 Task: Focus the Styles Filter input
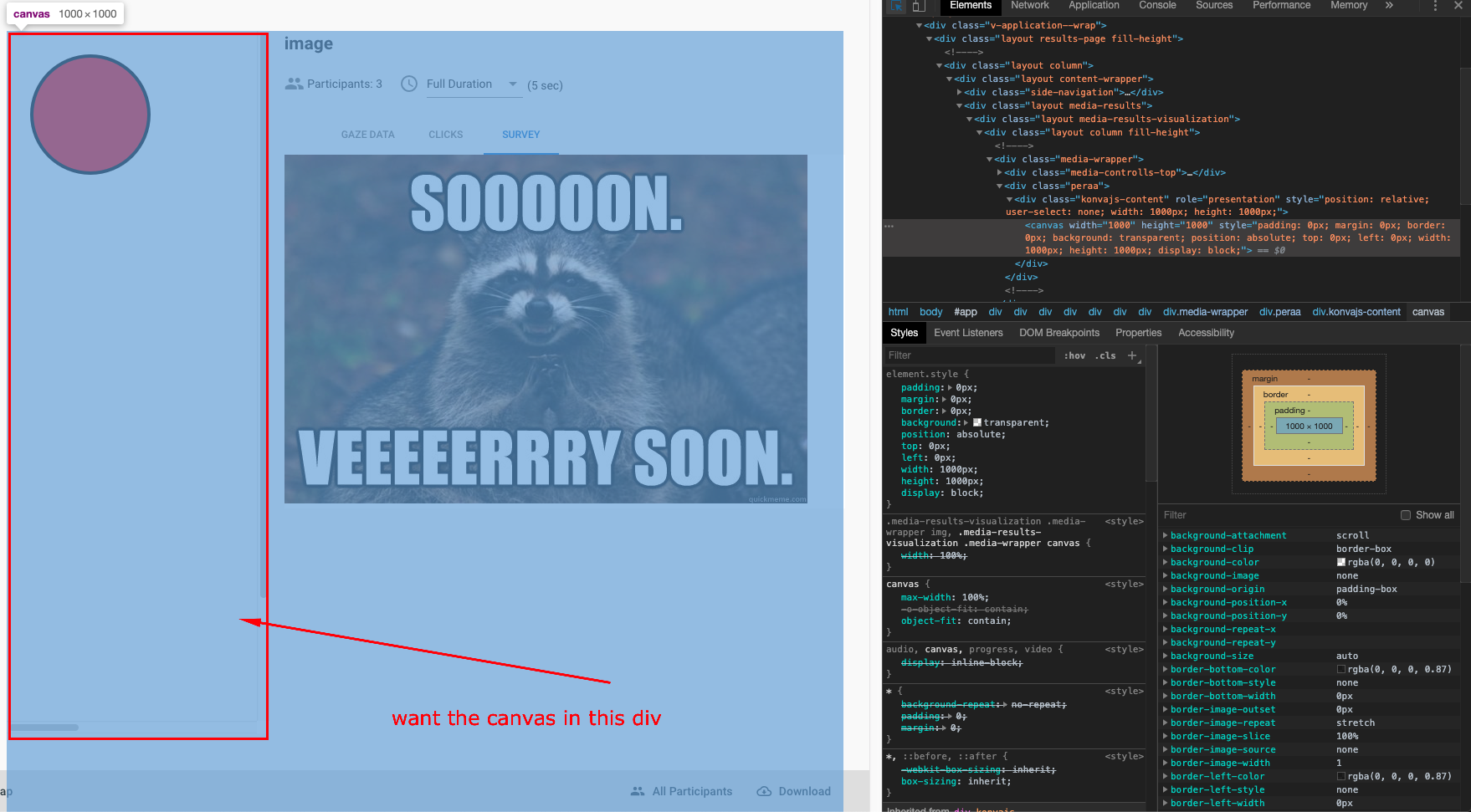969,355
